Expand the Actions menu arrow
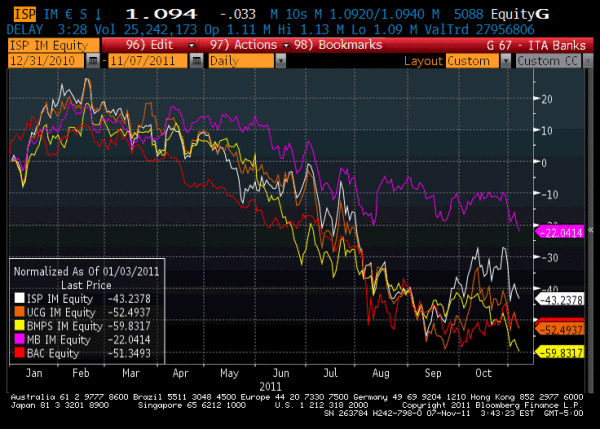 [x=285, y=46]
